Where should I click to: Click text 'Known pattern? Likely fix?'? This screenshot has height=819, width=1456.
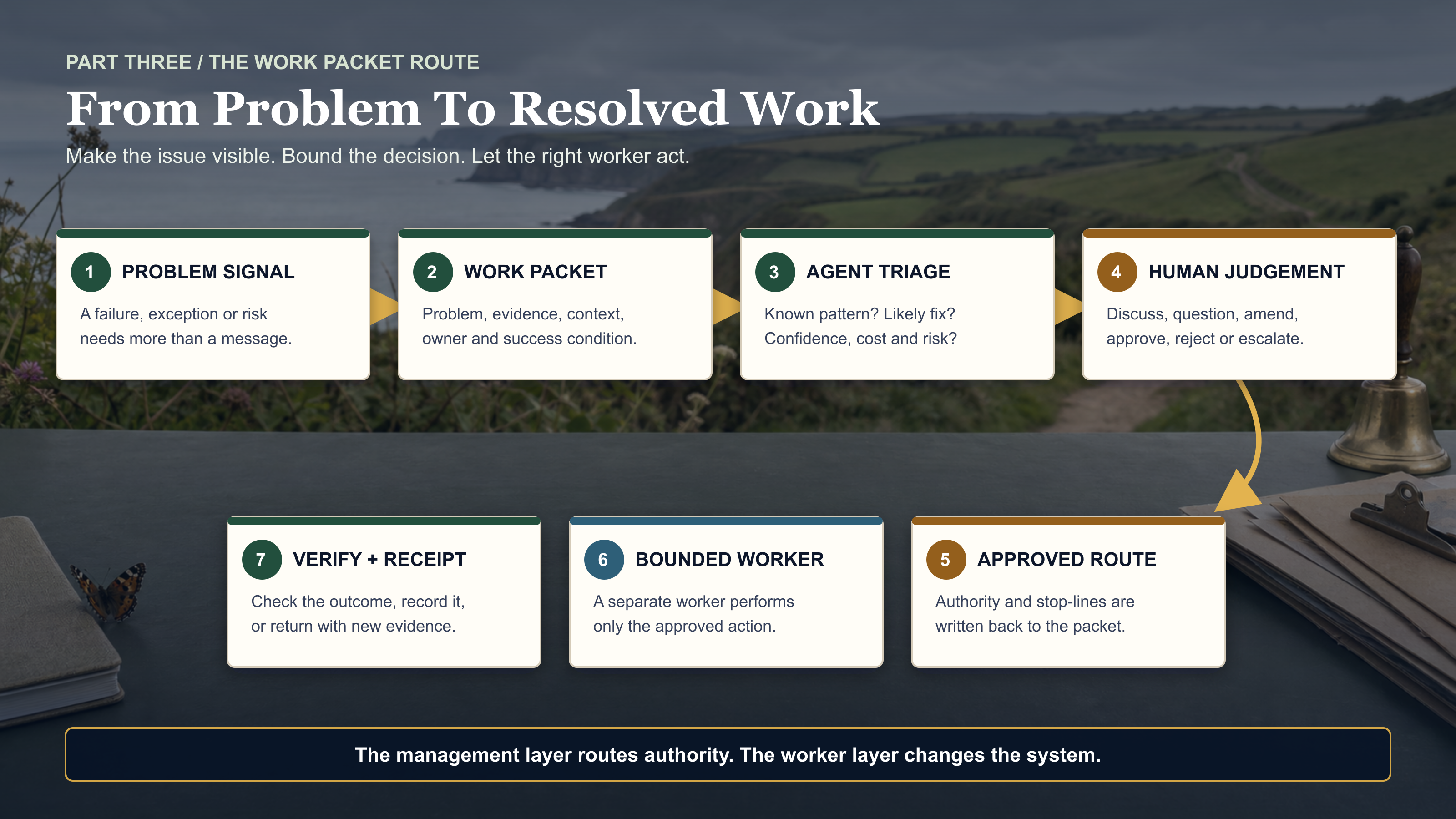(859, 313)
